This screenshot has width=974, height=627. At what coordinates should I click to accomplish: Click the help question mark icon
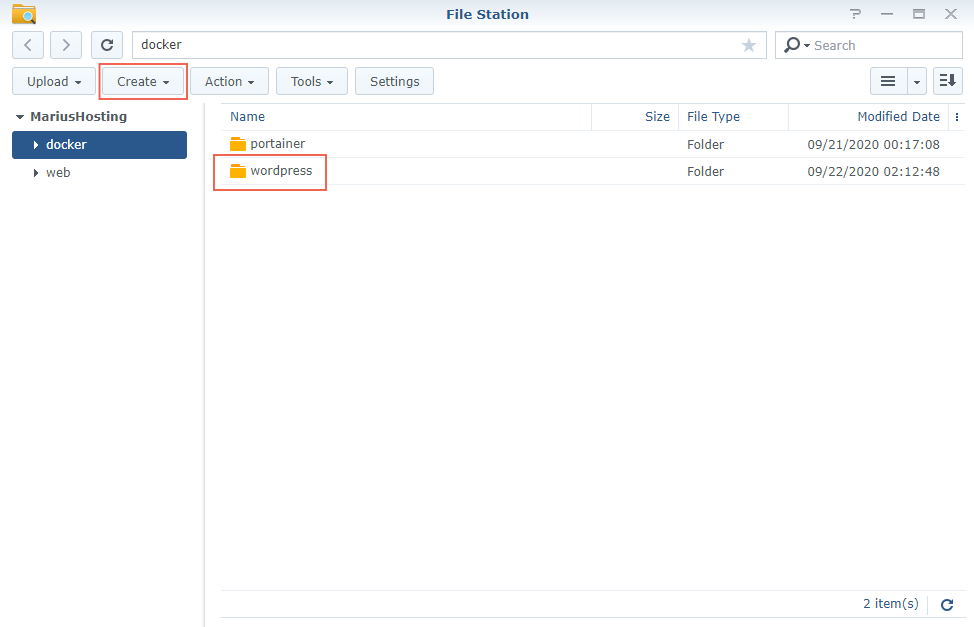tap(855, 14)
